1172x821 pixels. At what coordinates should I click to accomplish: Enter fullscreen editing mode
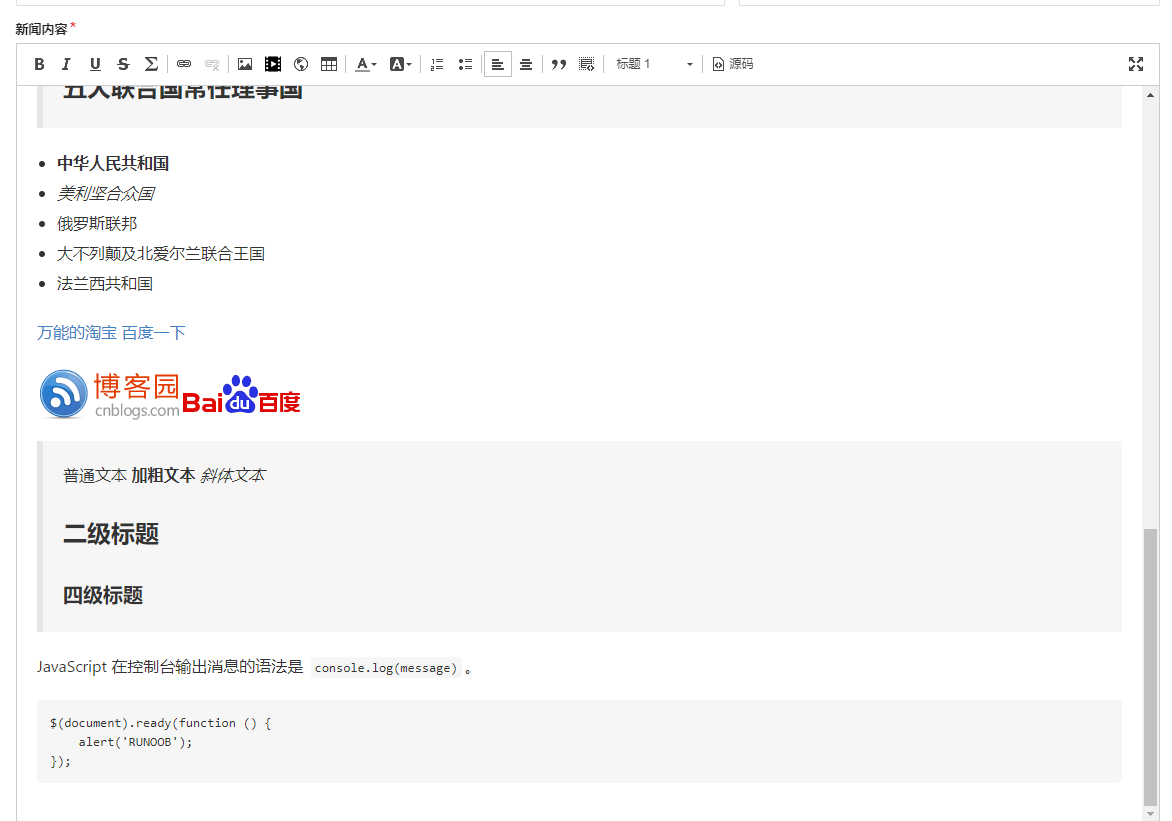(x=1136, y=63)
